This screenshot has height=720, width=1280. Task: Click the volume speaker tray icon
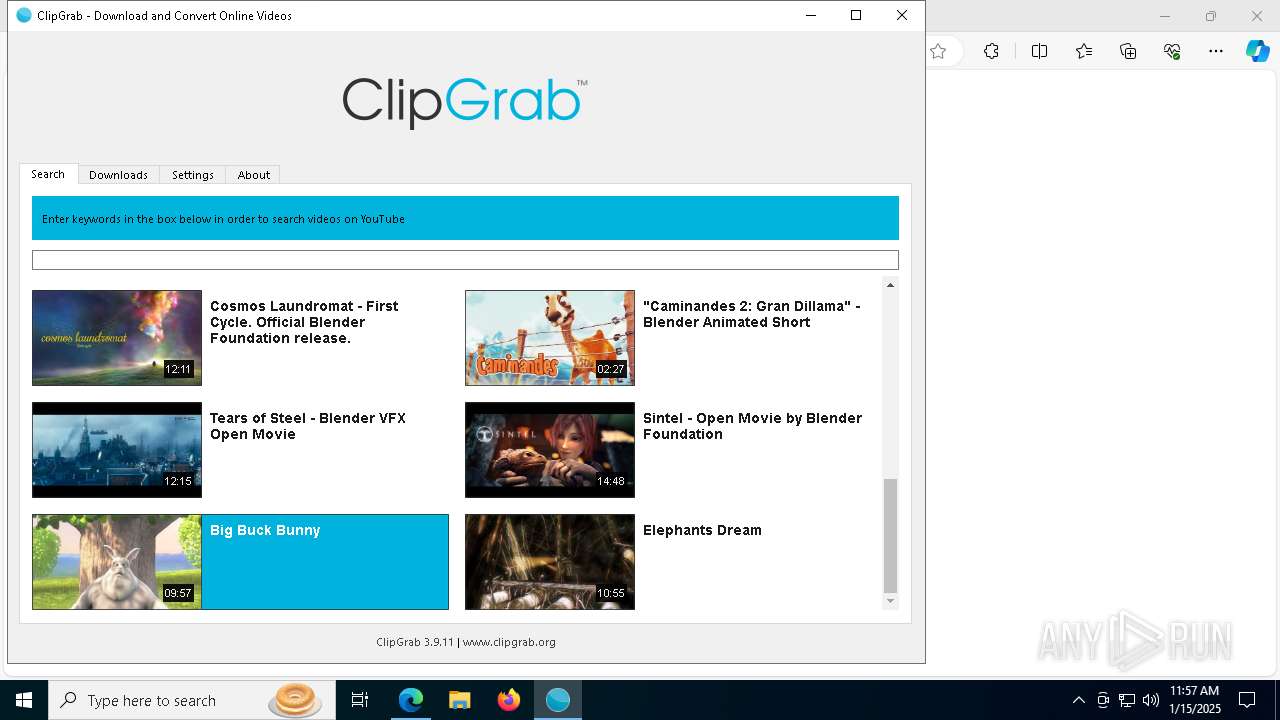point(1150,700)
